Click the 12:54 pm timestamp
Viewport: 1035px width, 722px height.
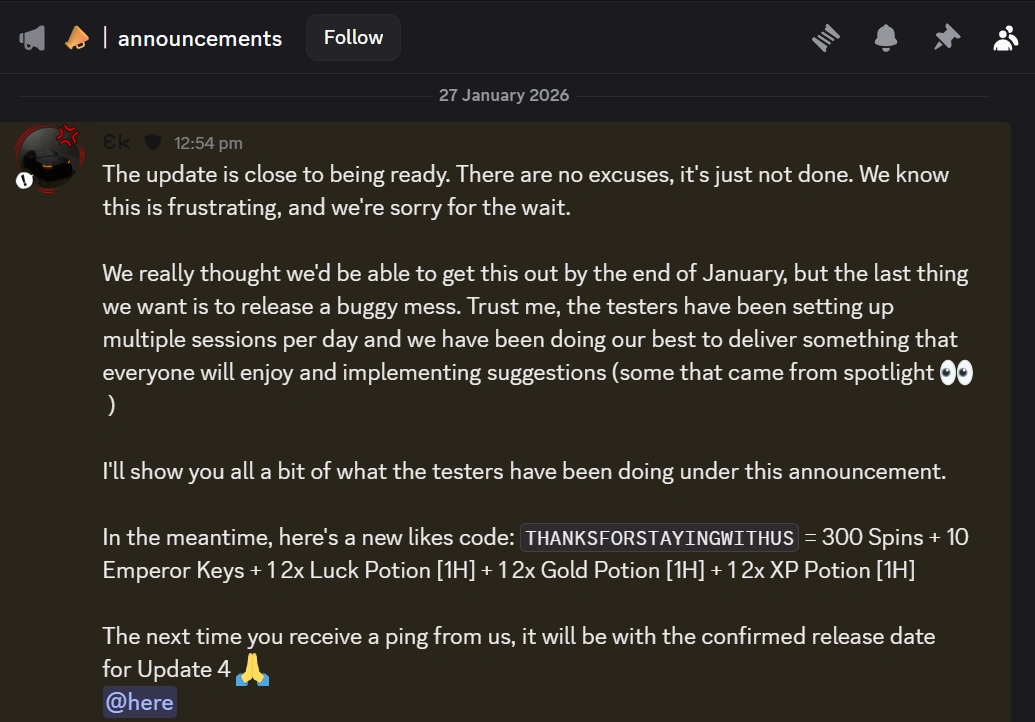208,143
